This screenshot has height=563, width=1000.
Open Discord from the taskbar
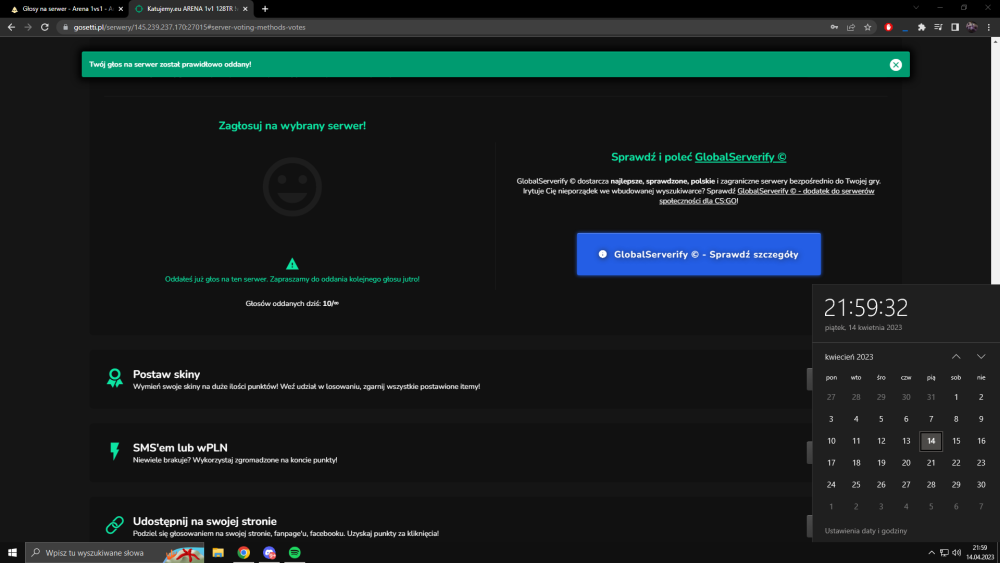(269, 553)
